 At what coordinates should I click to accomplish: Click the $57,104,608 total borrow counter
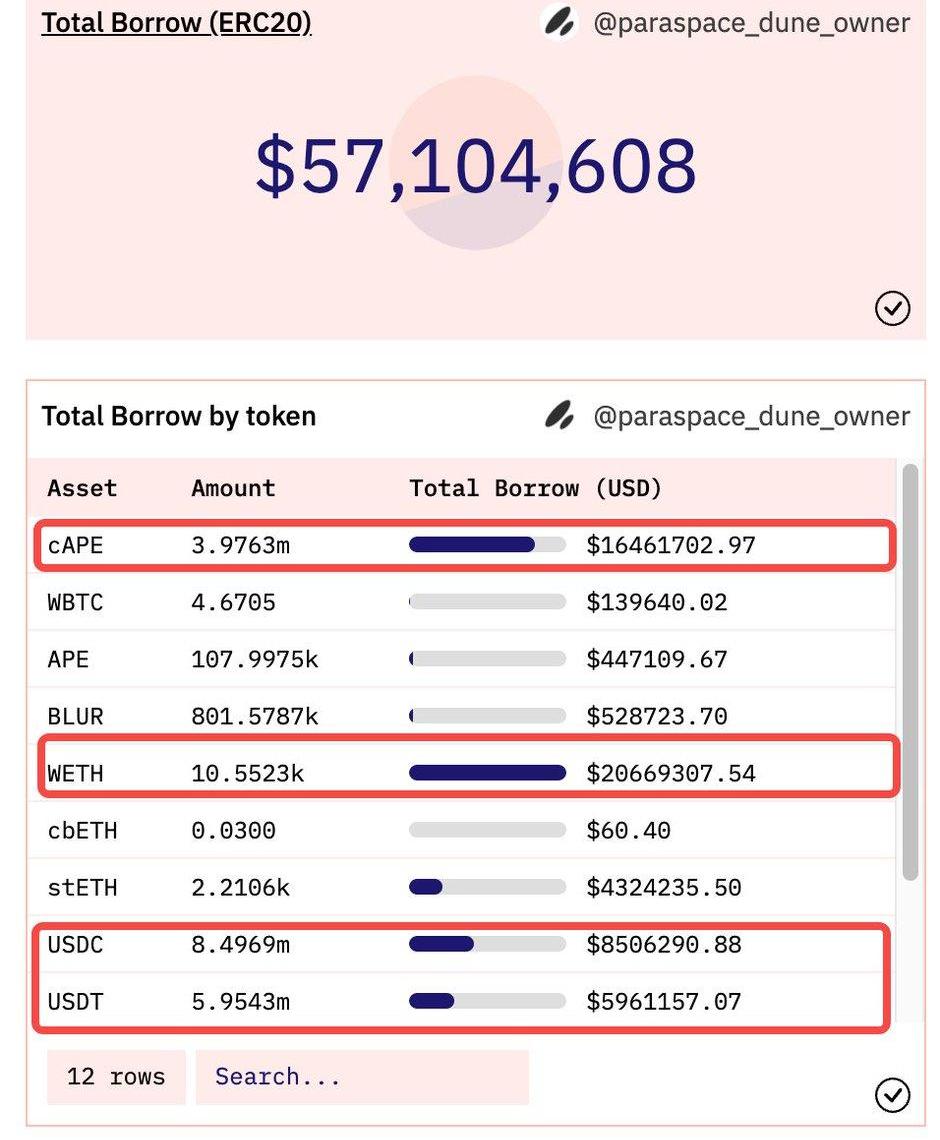click(x=475, y=166)
